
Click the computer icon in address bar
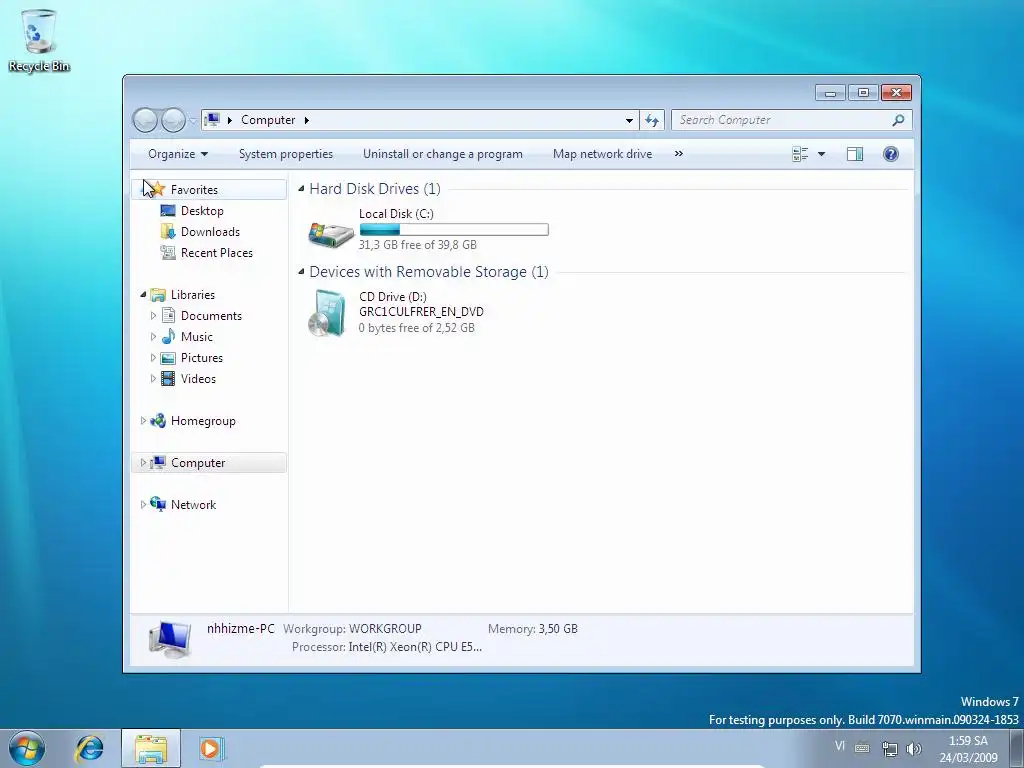pos(212,120)
